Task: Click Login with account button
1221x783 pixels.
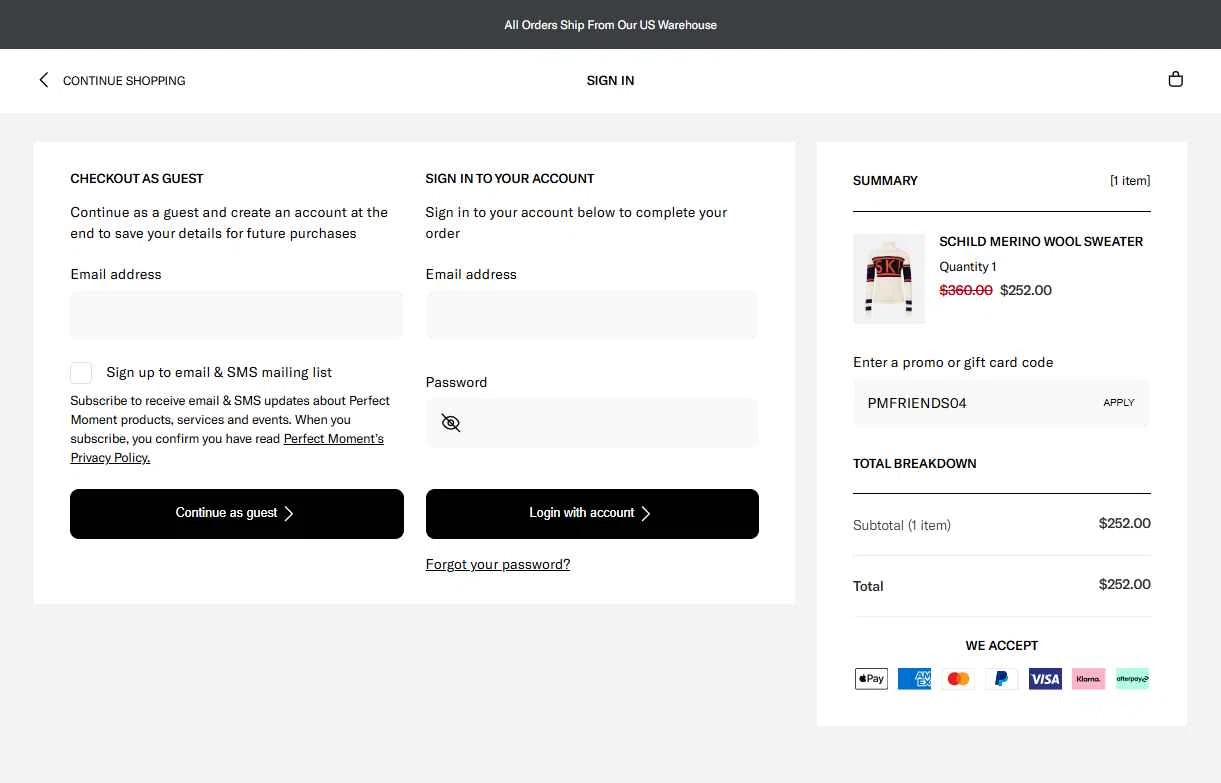Action: 592,514
